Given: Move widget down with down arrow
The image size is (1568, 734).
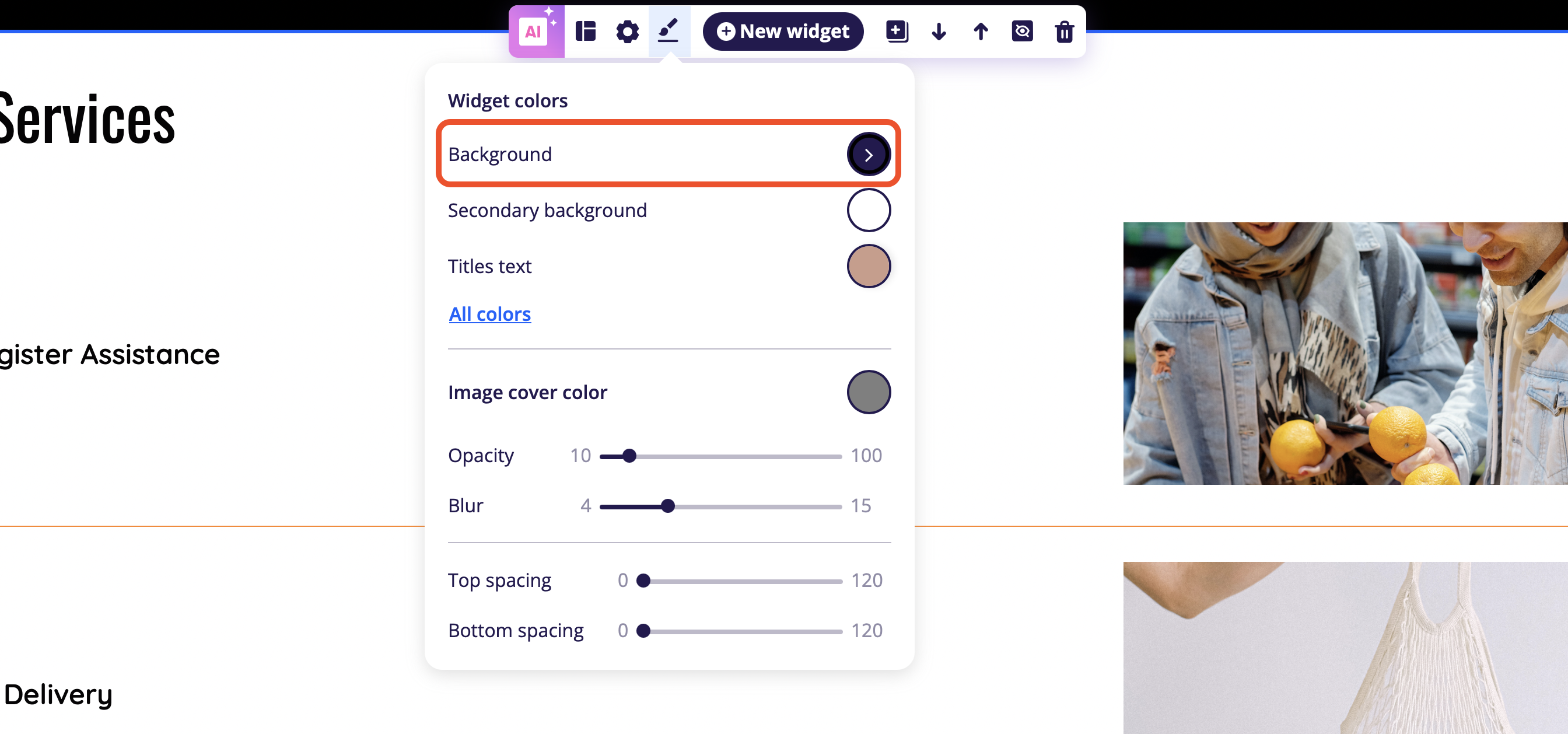Looking at the screenshot, I should coord(939,32).
